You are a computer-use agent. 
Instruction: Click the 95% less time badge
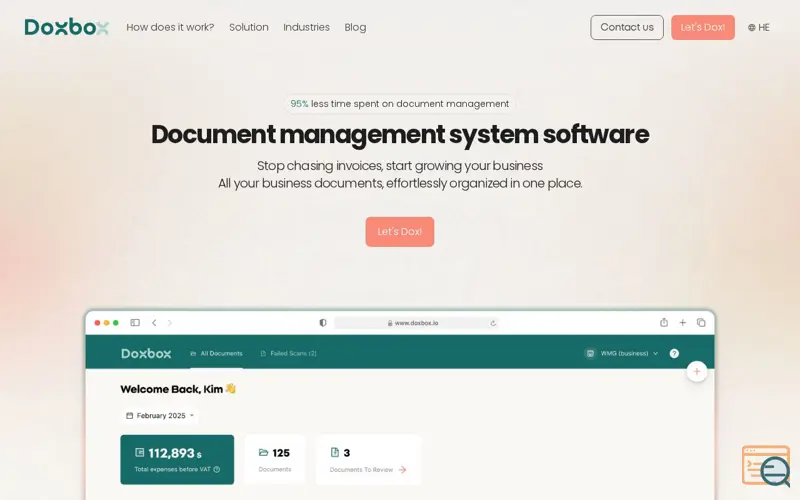point(399,104)
